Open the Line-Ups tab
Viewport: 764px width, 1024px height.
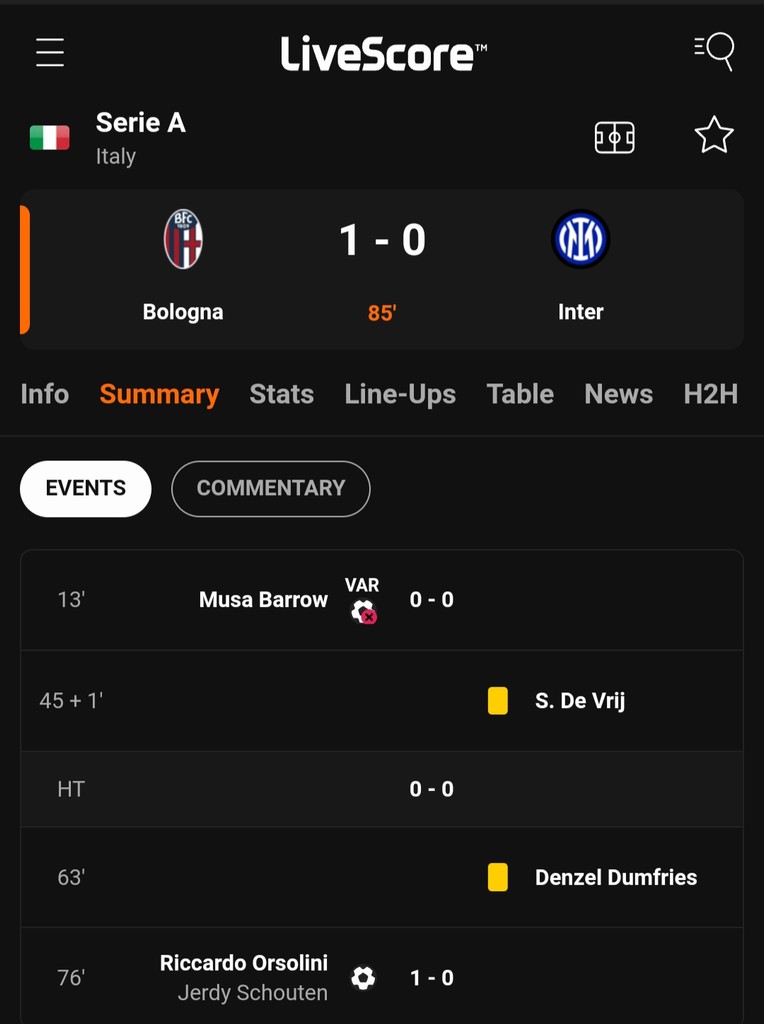(400, 394)
